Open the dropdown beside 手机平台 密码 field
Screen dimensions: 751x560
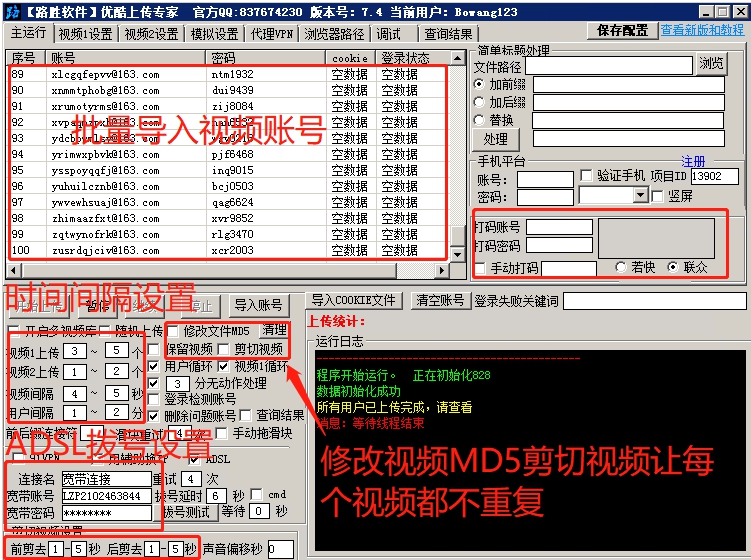pyautogui.click(x=640, y=195)
